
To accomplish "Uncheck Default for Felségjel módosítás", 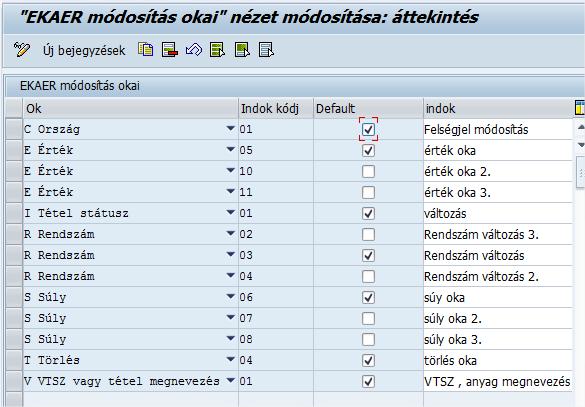I will click(x=368, y=129).
